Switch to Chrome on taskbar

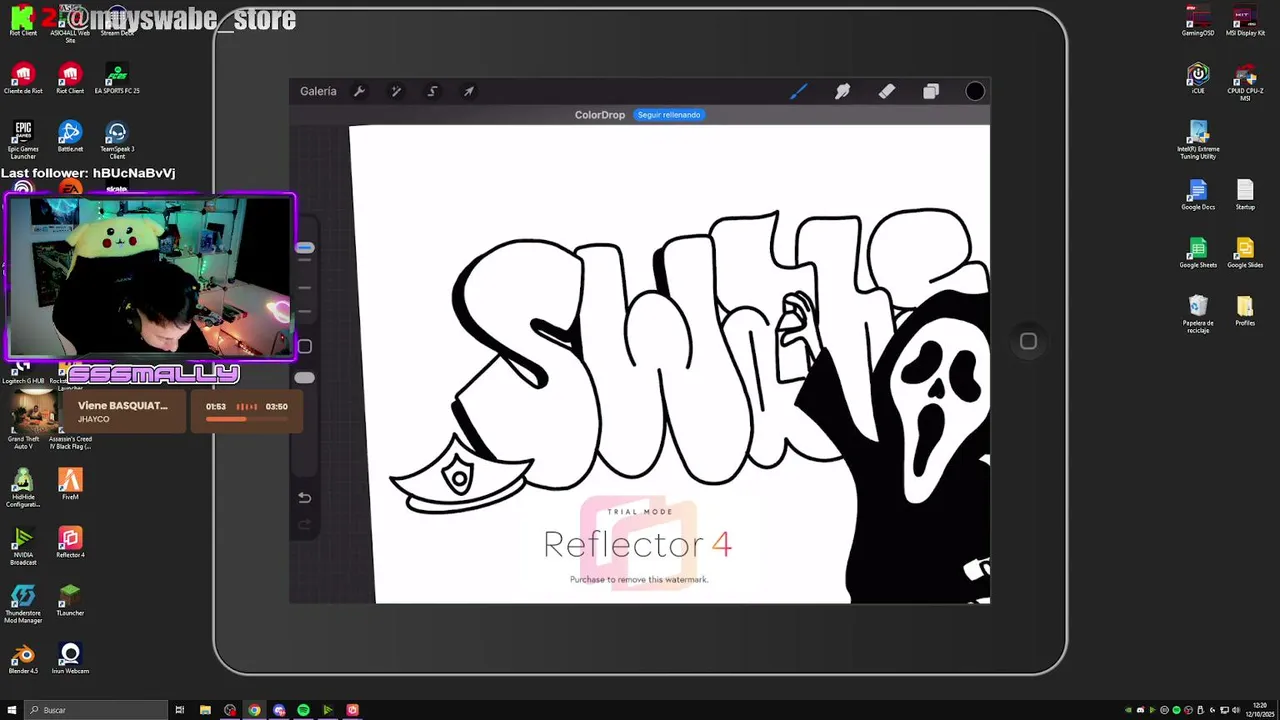[x=254, y=710]
